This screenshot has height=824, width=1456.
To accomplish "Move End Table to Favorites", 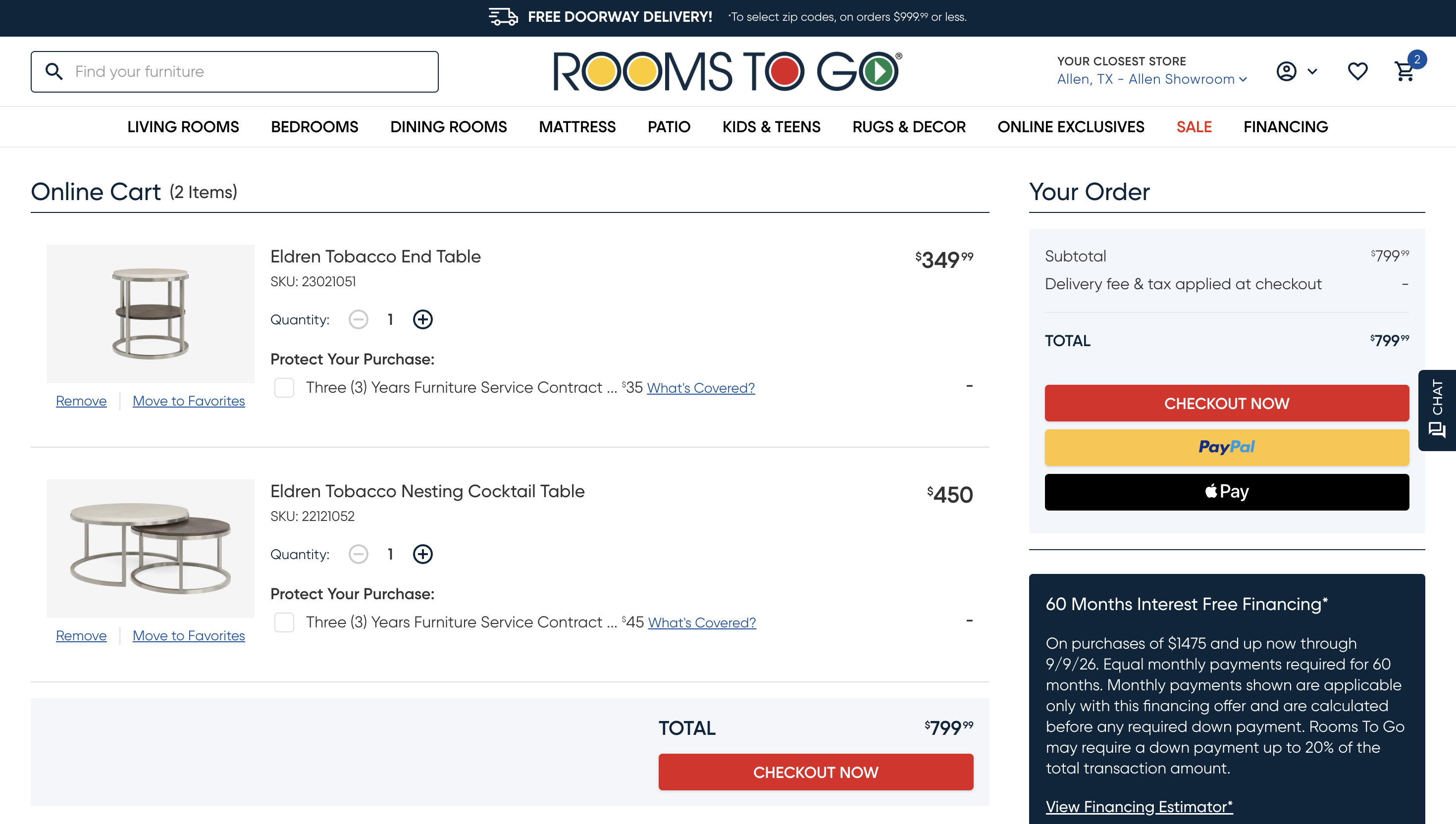I will pos(188,401).
